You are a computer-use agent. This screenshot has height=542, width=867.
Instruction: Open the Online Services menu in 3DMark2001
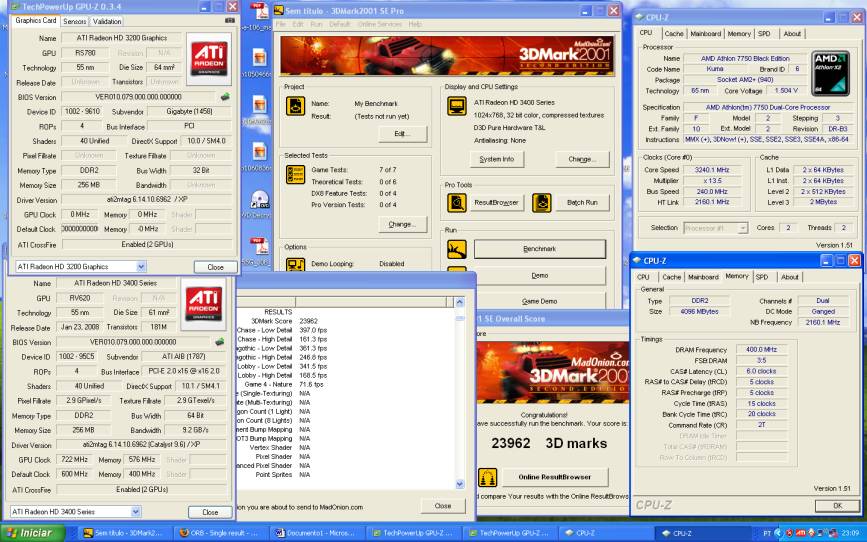click(379, 24)
